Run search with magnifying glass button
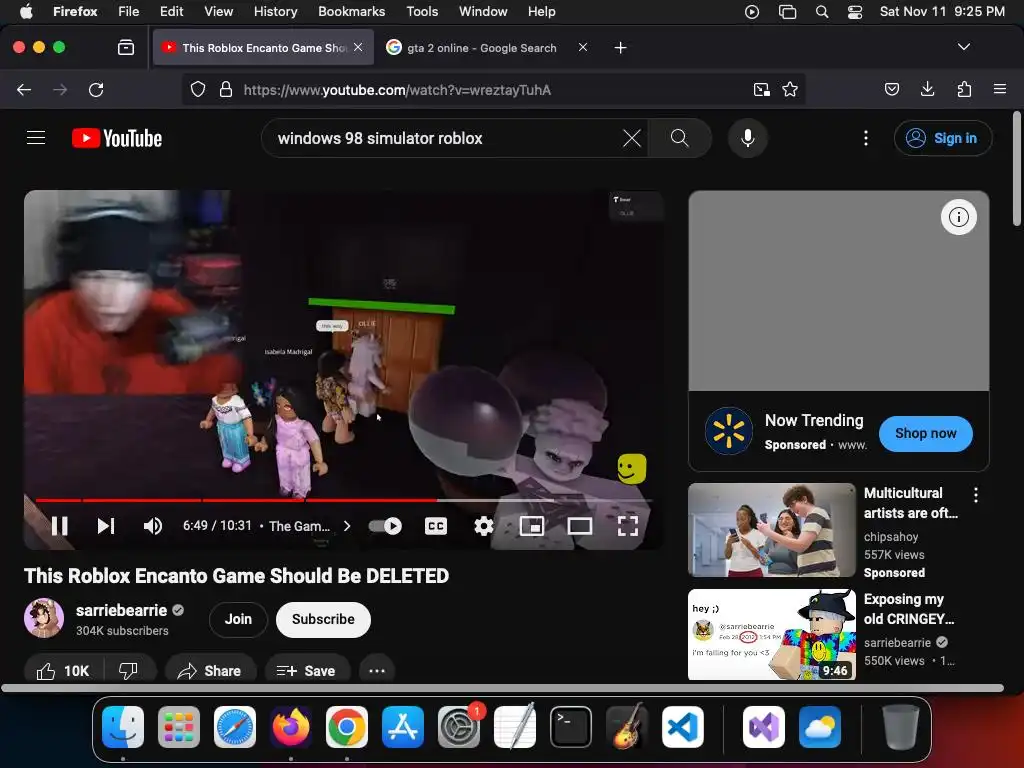Image resolution: width=1024 pixels, height=768 pixels. (679, 138)
